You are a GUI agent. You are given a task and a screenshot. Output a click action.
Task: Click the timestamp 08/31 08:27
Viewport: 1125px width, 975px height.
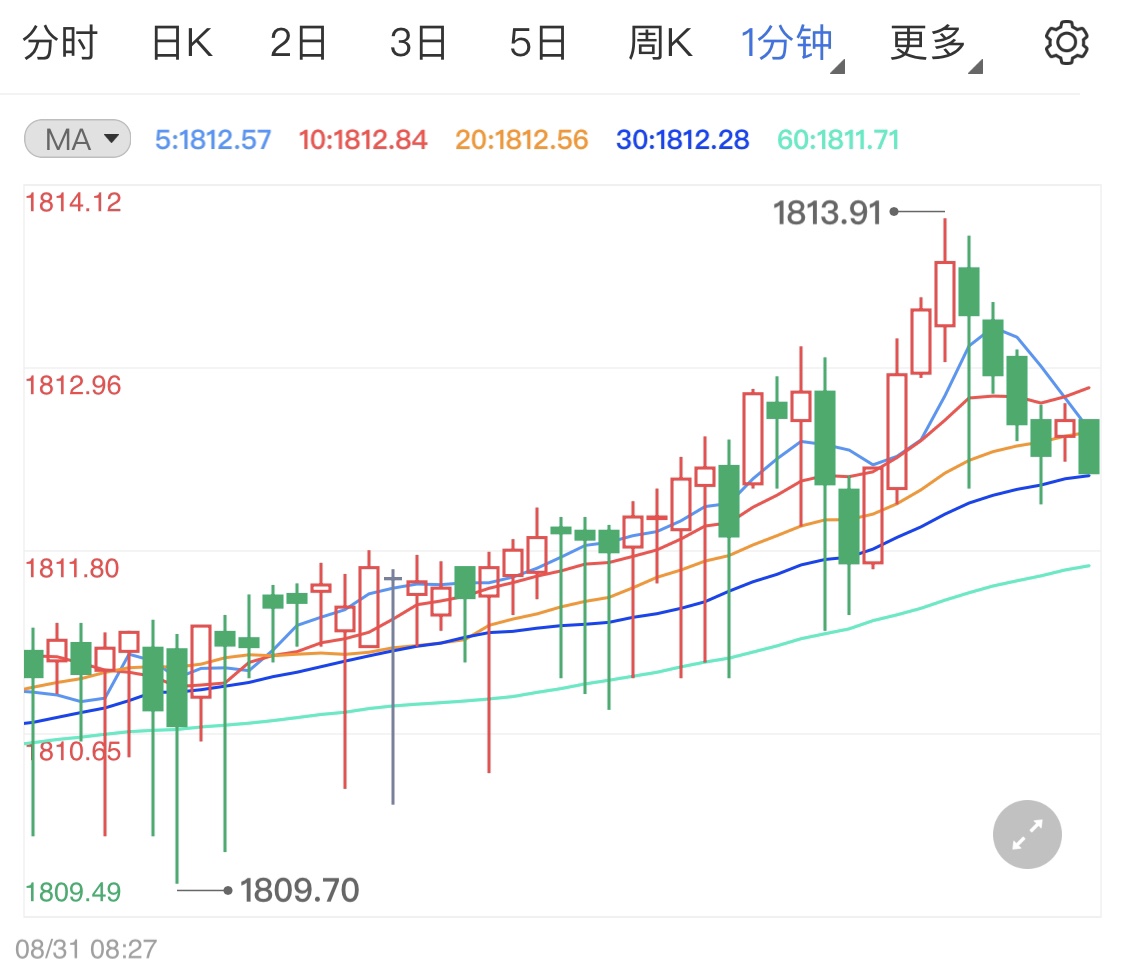86,949
